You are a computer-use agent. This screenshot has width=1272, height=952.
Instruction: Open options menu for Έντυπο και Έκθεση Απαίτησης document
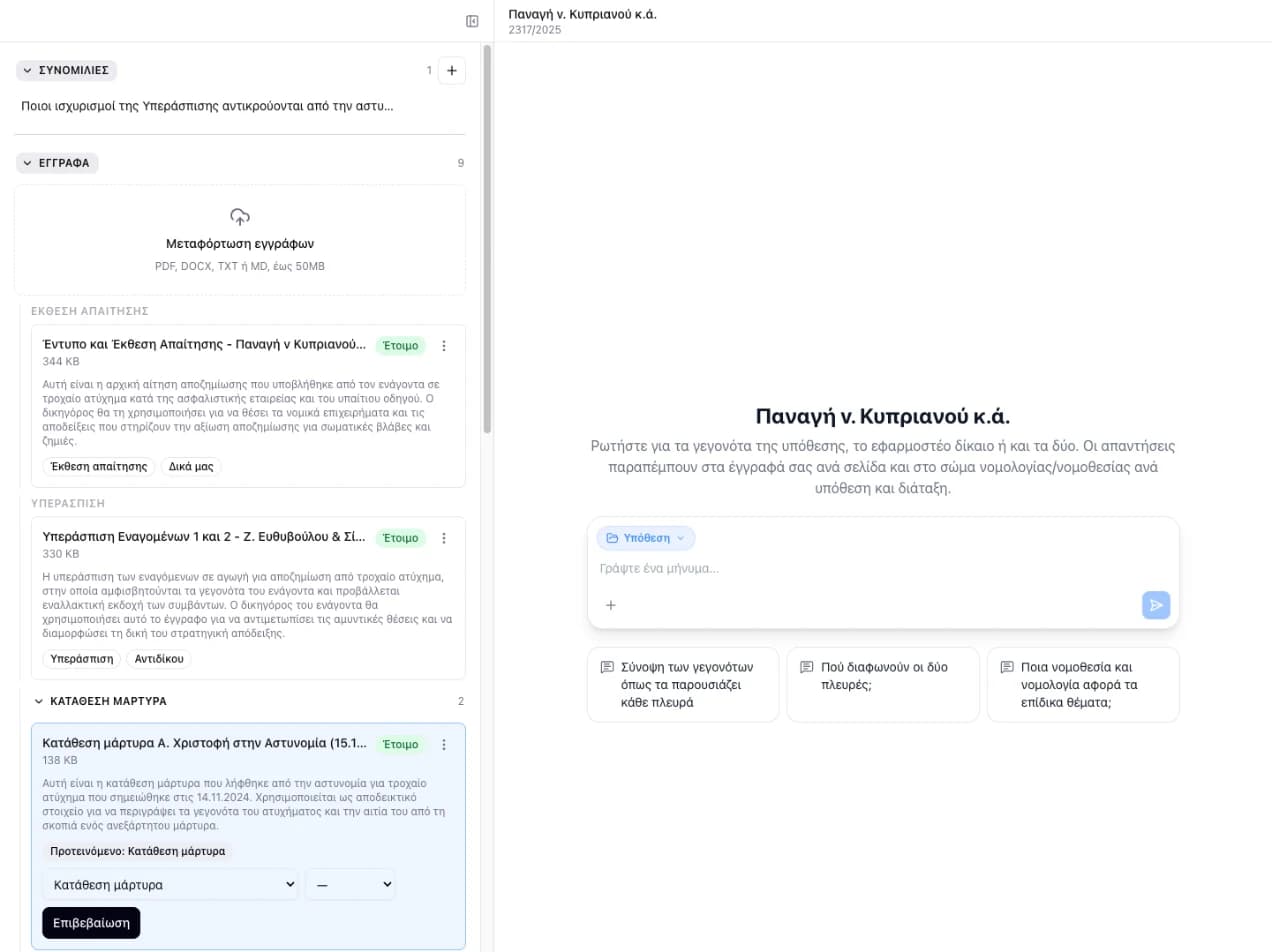pyautogui.click(x=444, y=346)
